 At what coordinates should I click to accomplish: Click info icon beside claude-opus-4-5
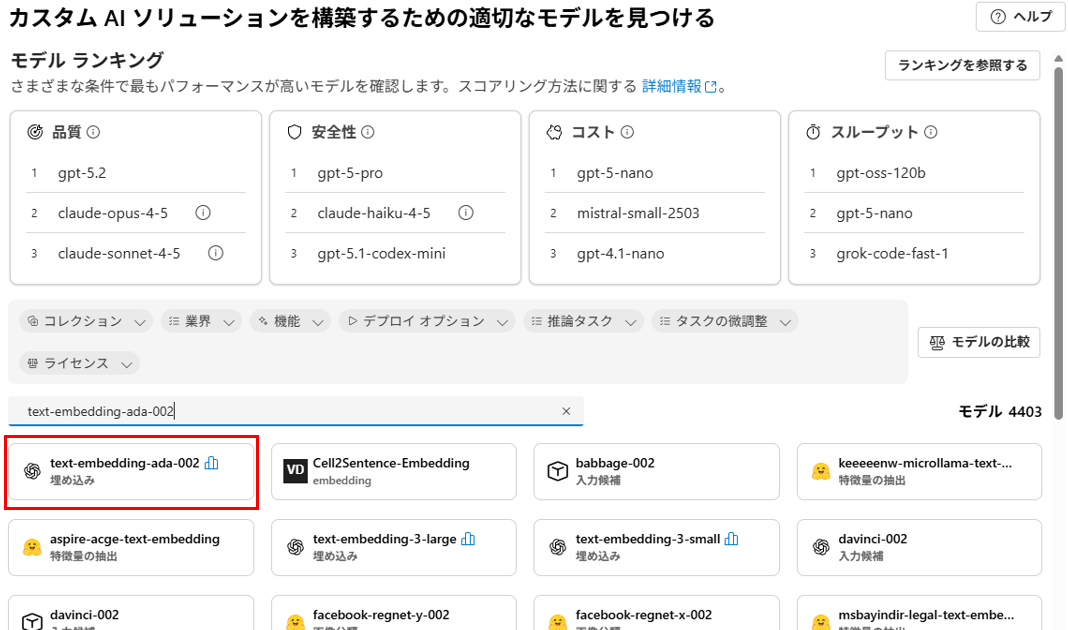point(203,212)
